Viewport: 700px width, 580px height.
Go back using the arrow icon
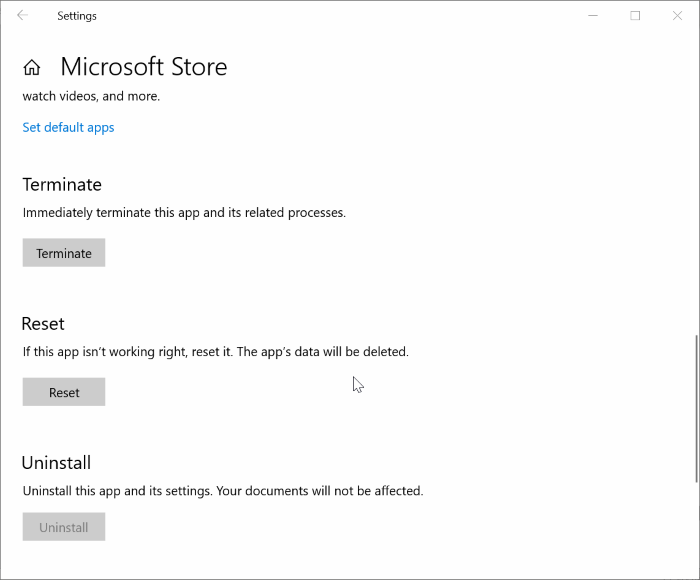tap(22, 16)
